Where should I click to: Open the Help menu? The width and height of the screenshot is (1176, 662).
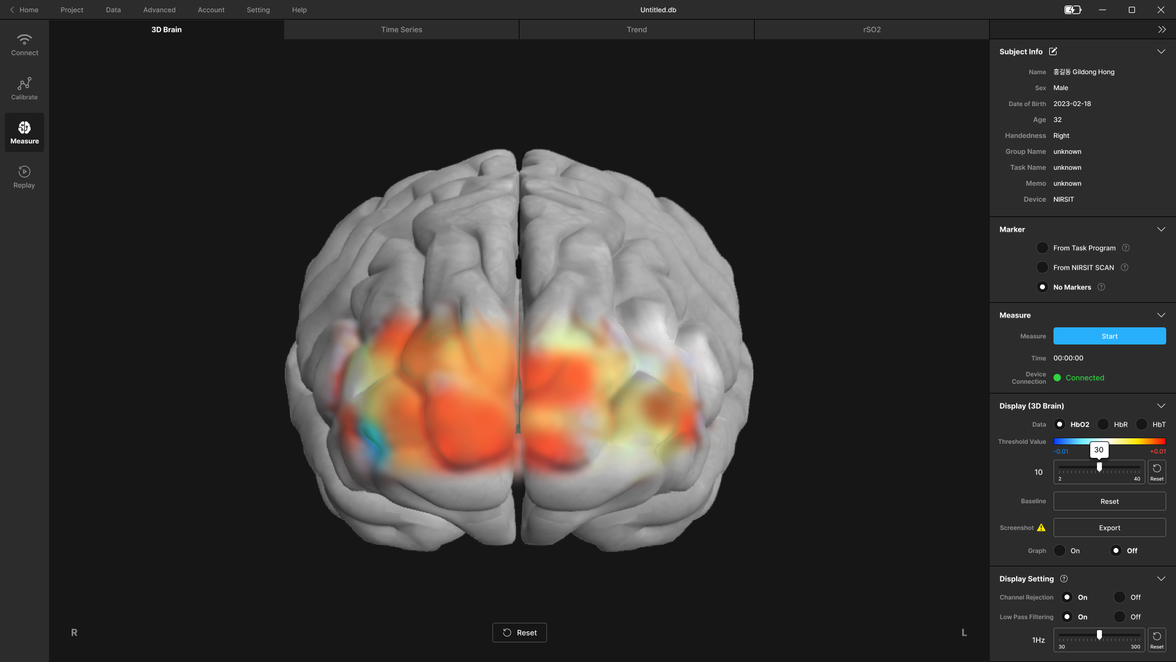(x=299, y=10)
